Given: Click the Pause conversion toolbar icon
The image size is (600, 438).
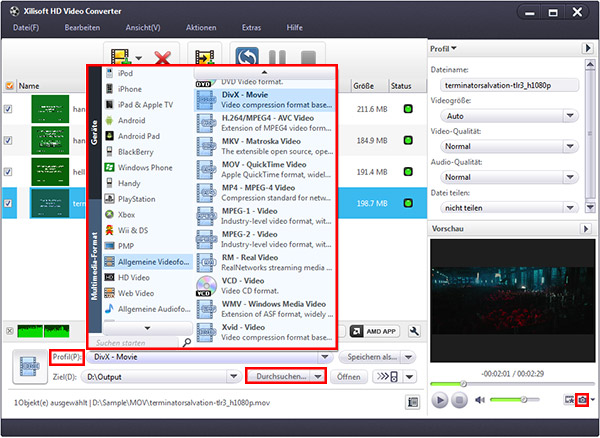Looking at the screenshot, I should pyautogui.click(x=277, y=57).
